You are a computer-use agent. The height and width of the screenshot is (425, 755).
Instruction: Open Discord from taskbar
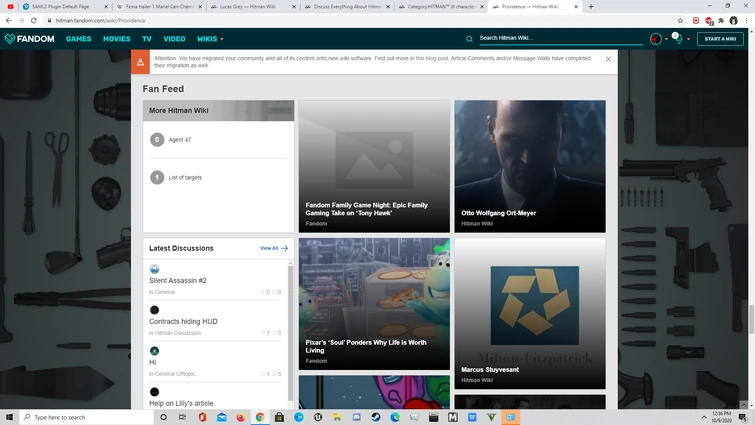(356, 417)
